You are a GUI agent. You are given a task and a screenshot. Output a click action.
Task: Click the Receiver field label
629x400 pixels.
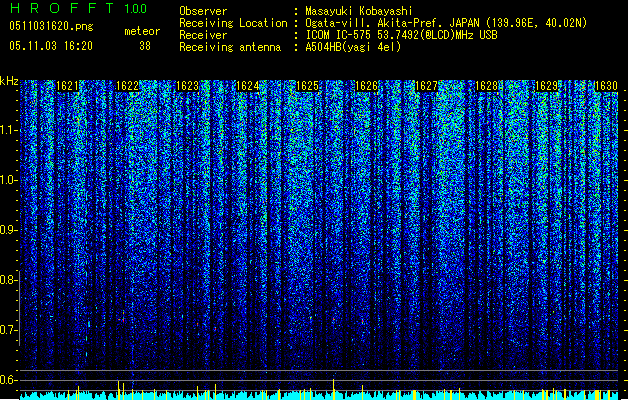pos(203,35)
